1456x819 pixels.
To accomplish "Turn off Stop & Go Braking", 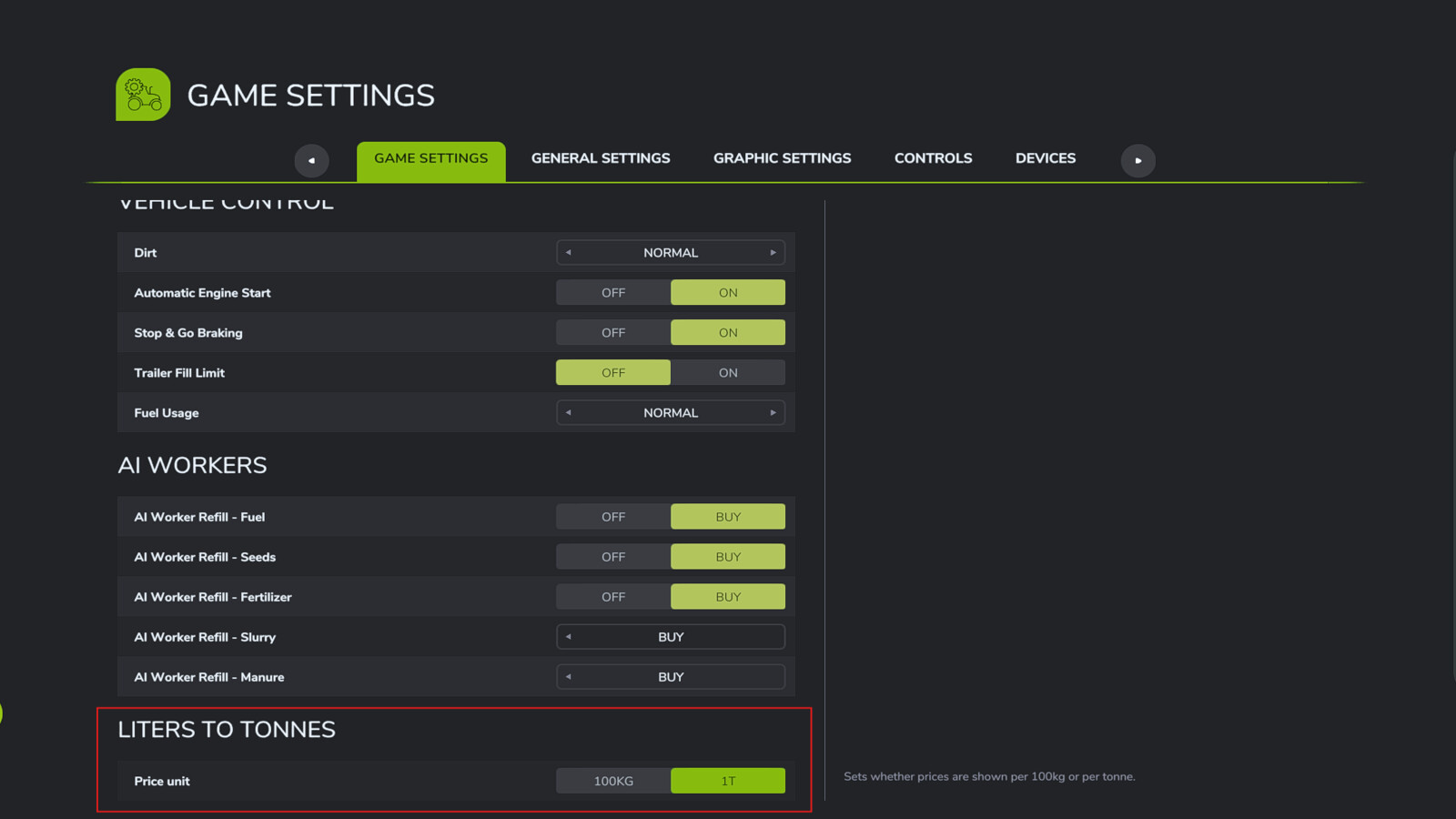I will pos(613,333).
